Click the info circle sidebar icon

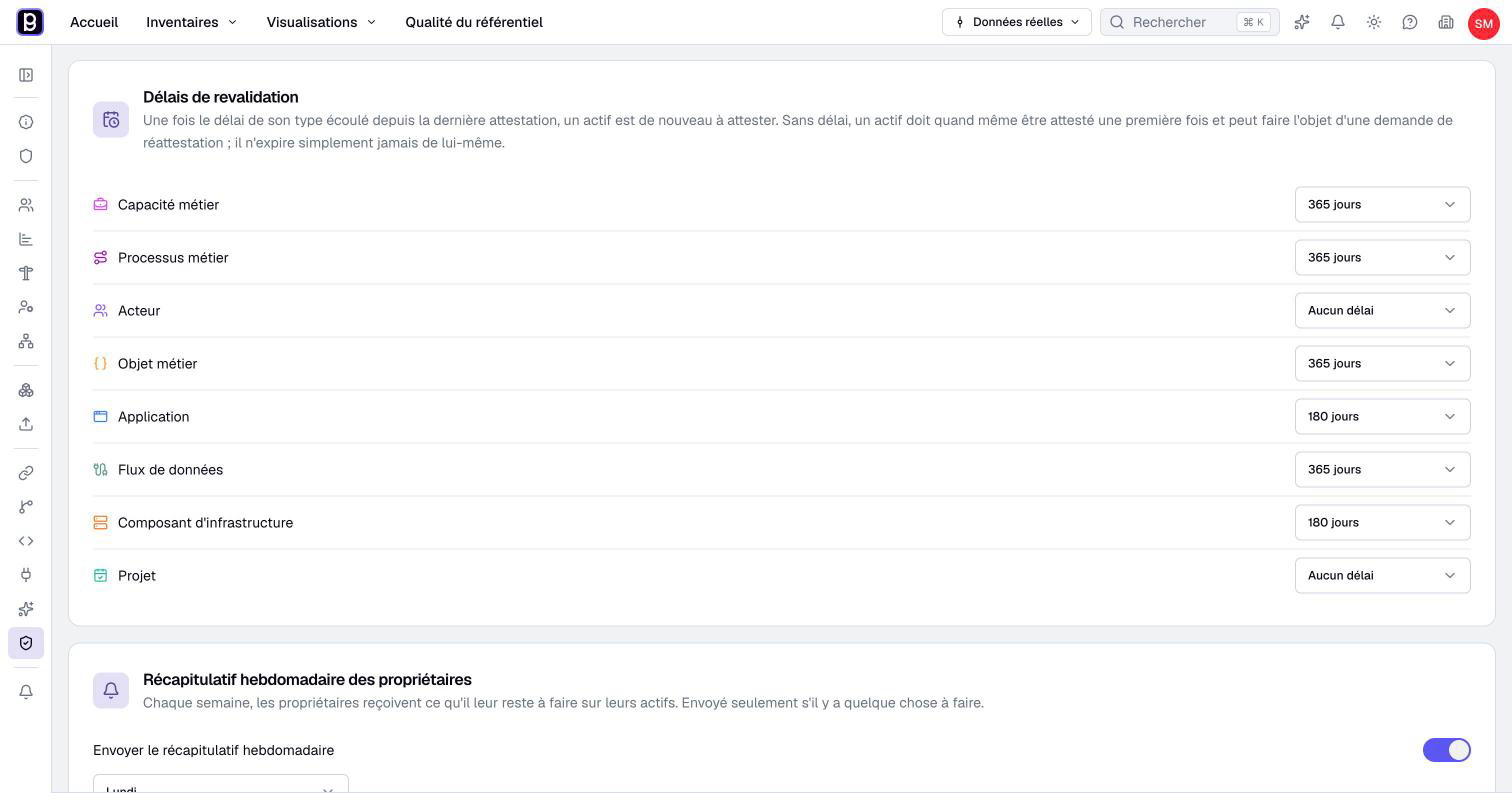26,122
